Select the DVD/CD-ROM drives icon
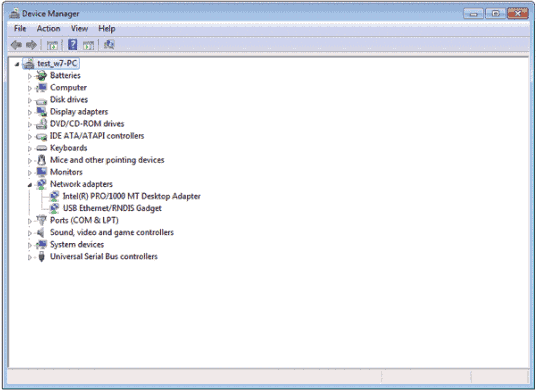This screenshot has width=536, height=391. 41,124
